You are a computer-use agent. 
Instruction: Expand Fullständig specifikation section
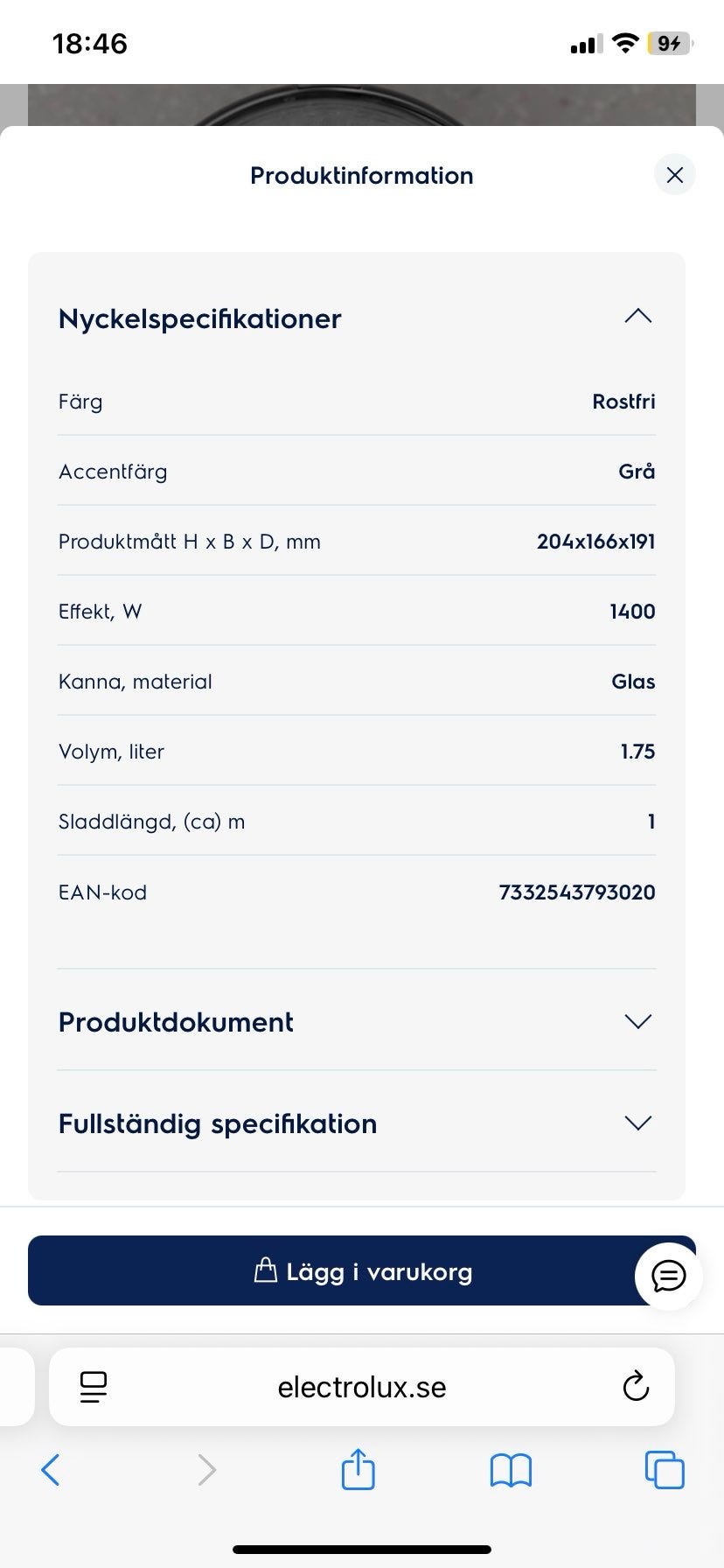click(x=637, y=1123)
